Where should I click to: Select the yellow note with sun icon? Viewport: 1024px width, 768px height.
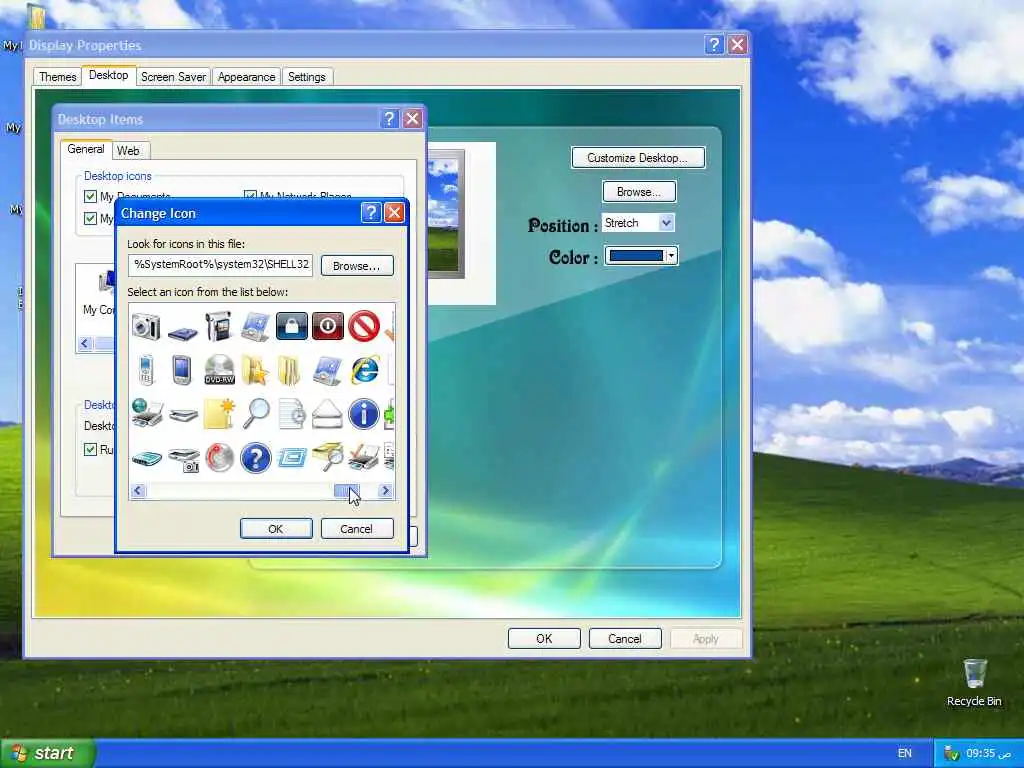pyautogui.click(x=219, y=413)
